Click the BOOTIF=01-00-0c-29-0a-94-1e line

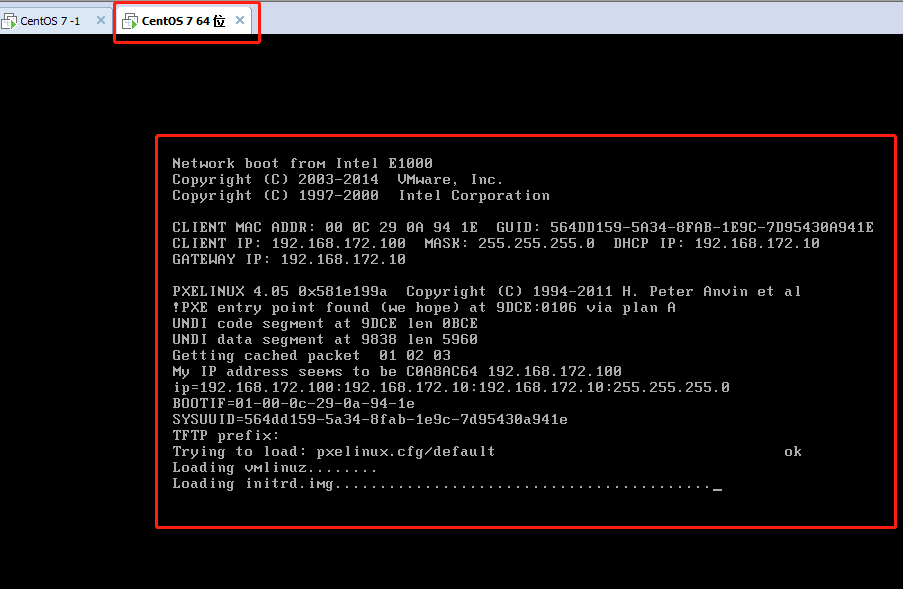294,404
